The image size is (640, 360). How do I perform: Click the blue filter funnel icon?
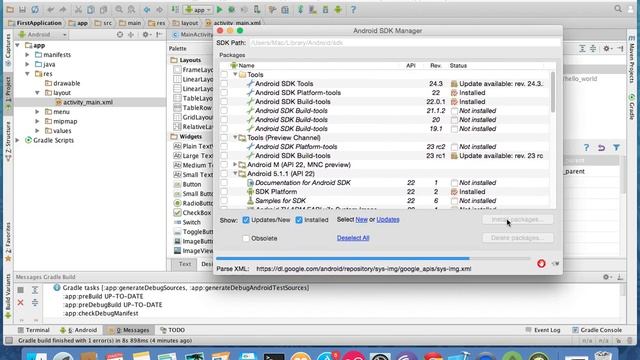616,147
